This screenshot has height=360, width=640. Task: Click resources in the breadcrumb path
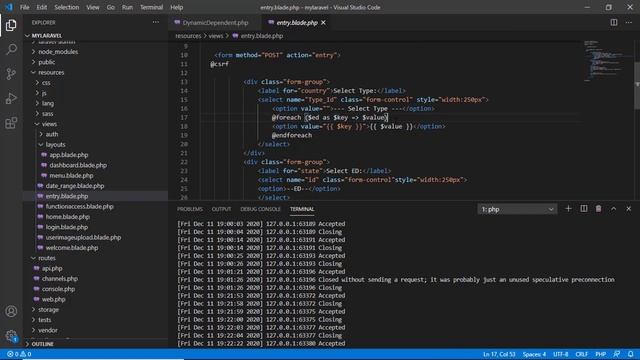(x=188, y=36)
